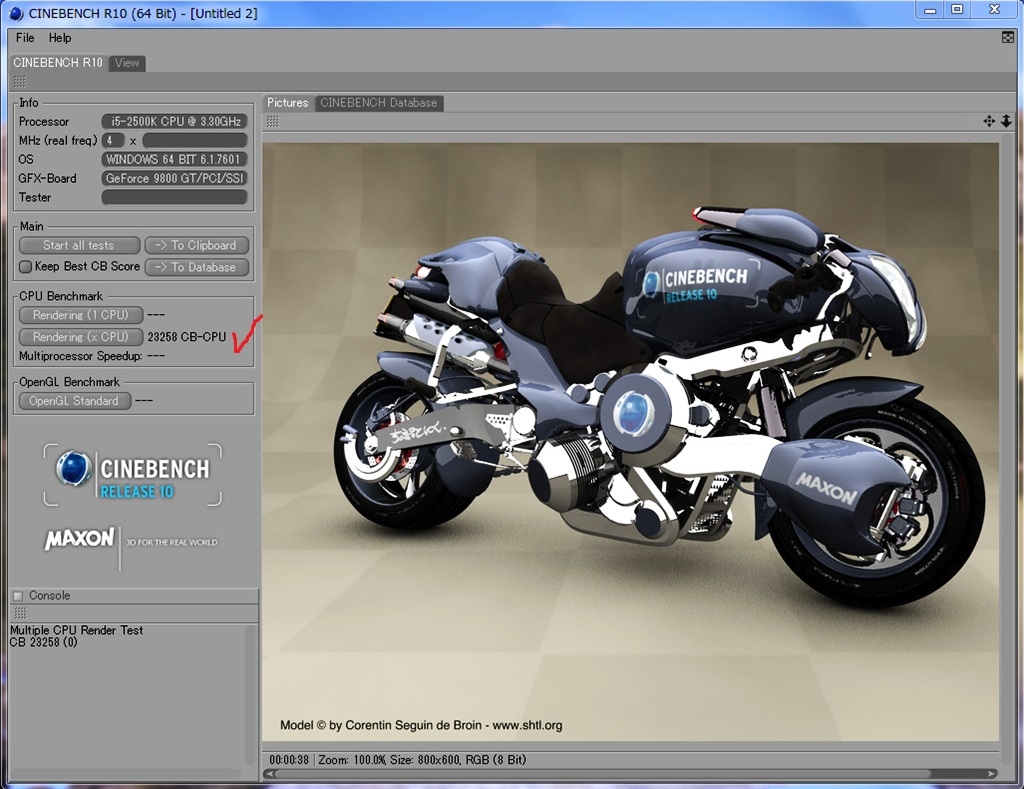Click the CINEBENCH Release 10 logo

pyautogui.click(x=133, y=475)
